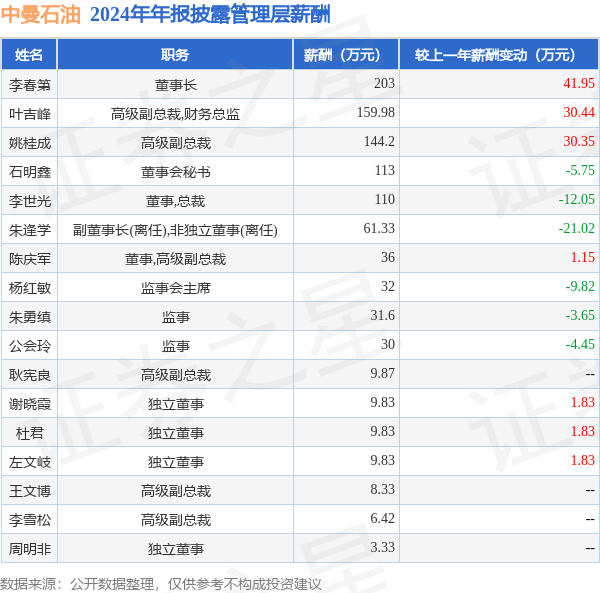The image size is (600, 593).
Task: Click salary value 3.33
Action: tap(383, 547)
